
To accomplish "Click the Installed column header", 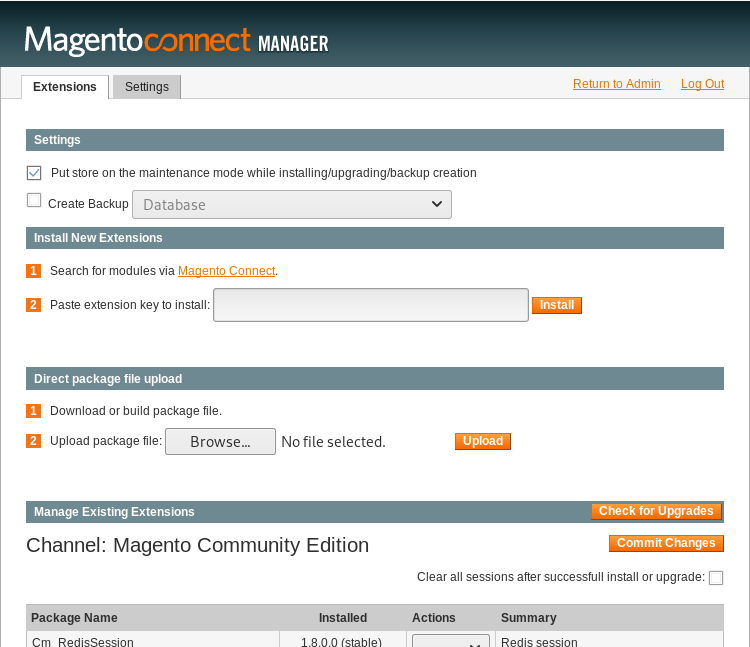I will point(343,618).
